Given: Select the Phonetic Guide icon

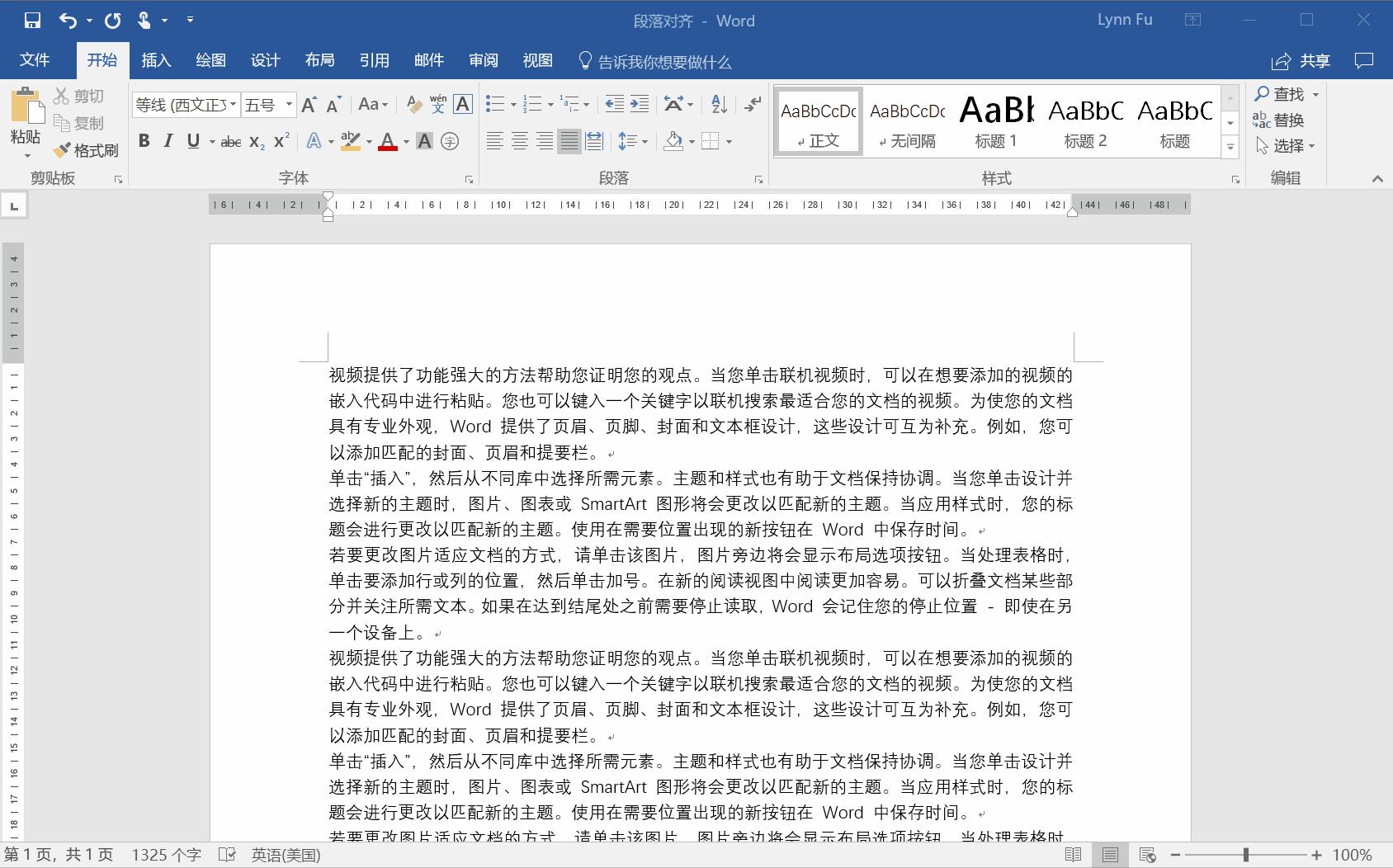Looking at the screenshot, I should pyautogui.click(x=438, y=104).
